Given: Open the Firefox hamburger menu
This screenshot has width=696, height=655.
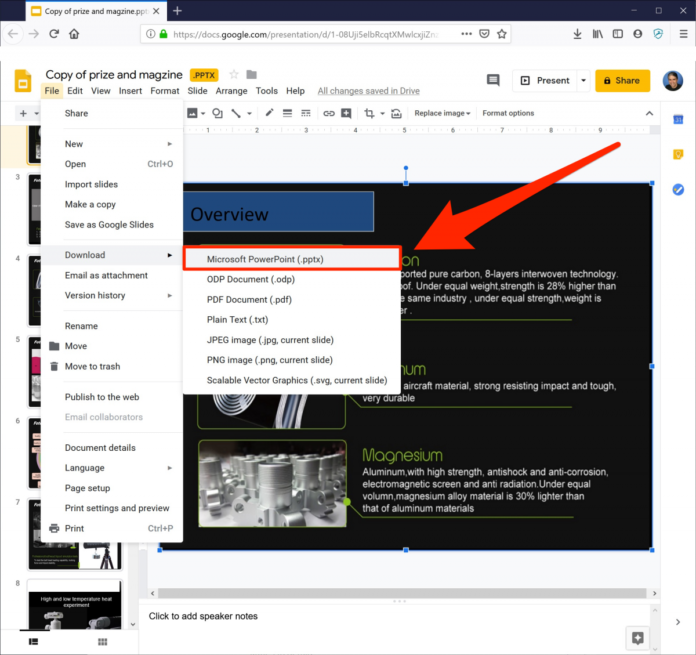Looking at the screenshot, I should (x=684, y=34).
